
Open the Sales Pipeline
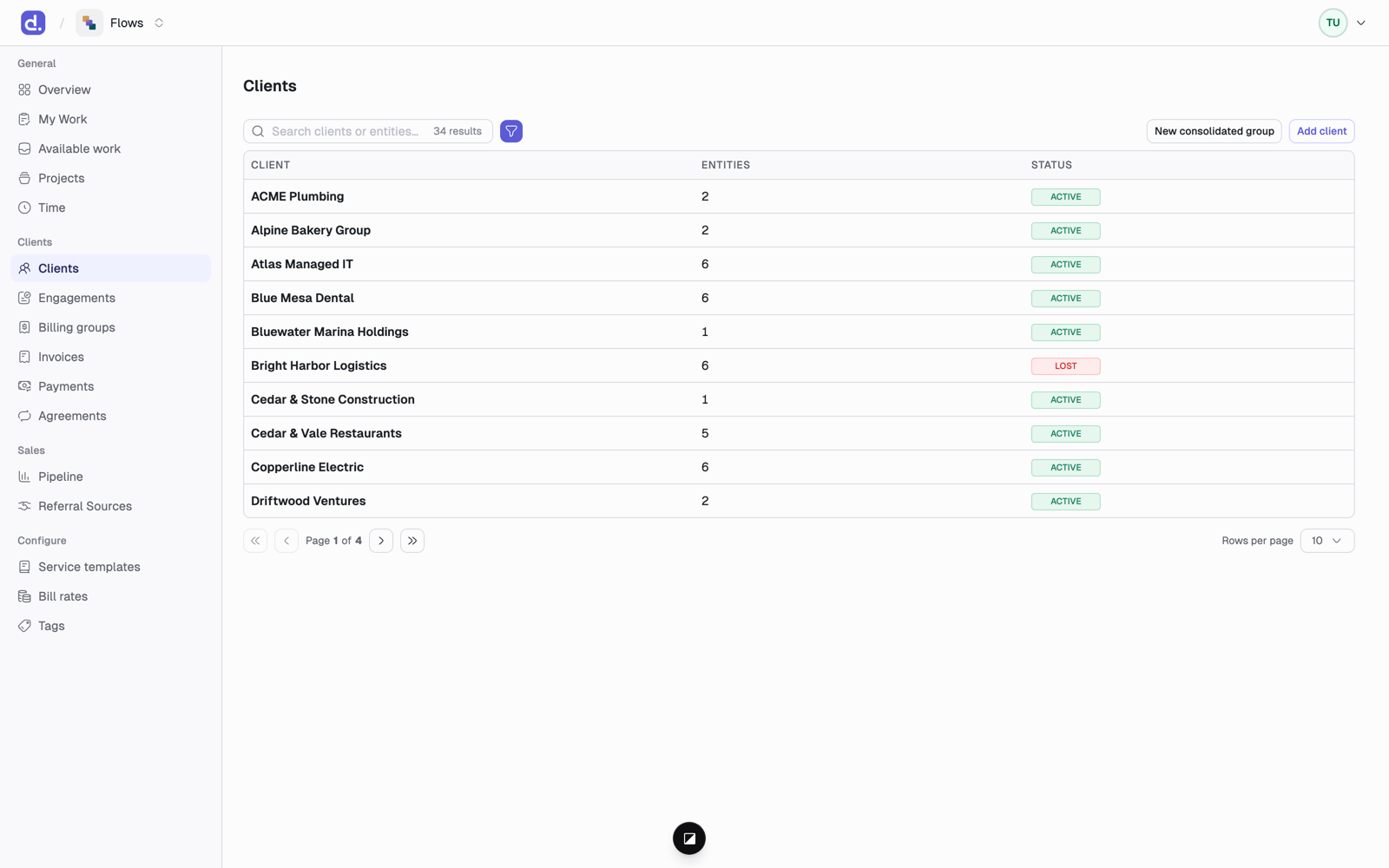coord(110,477)
